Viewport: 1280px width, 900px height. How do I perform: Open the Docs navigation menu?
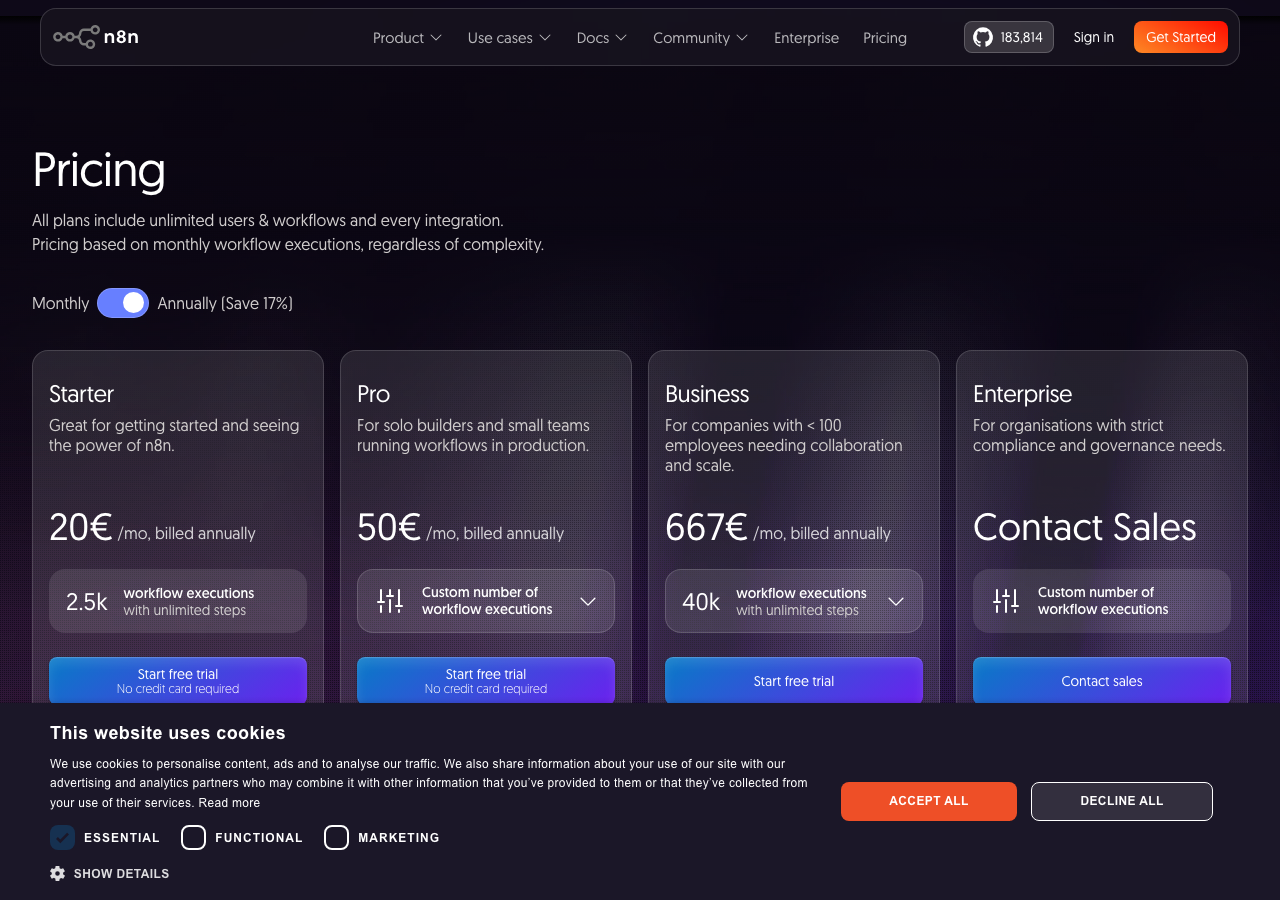601,38
